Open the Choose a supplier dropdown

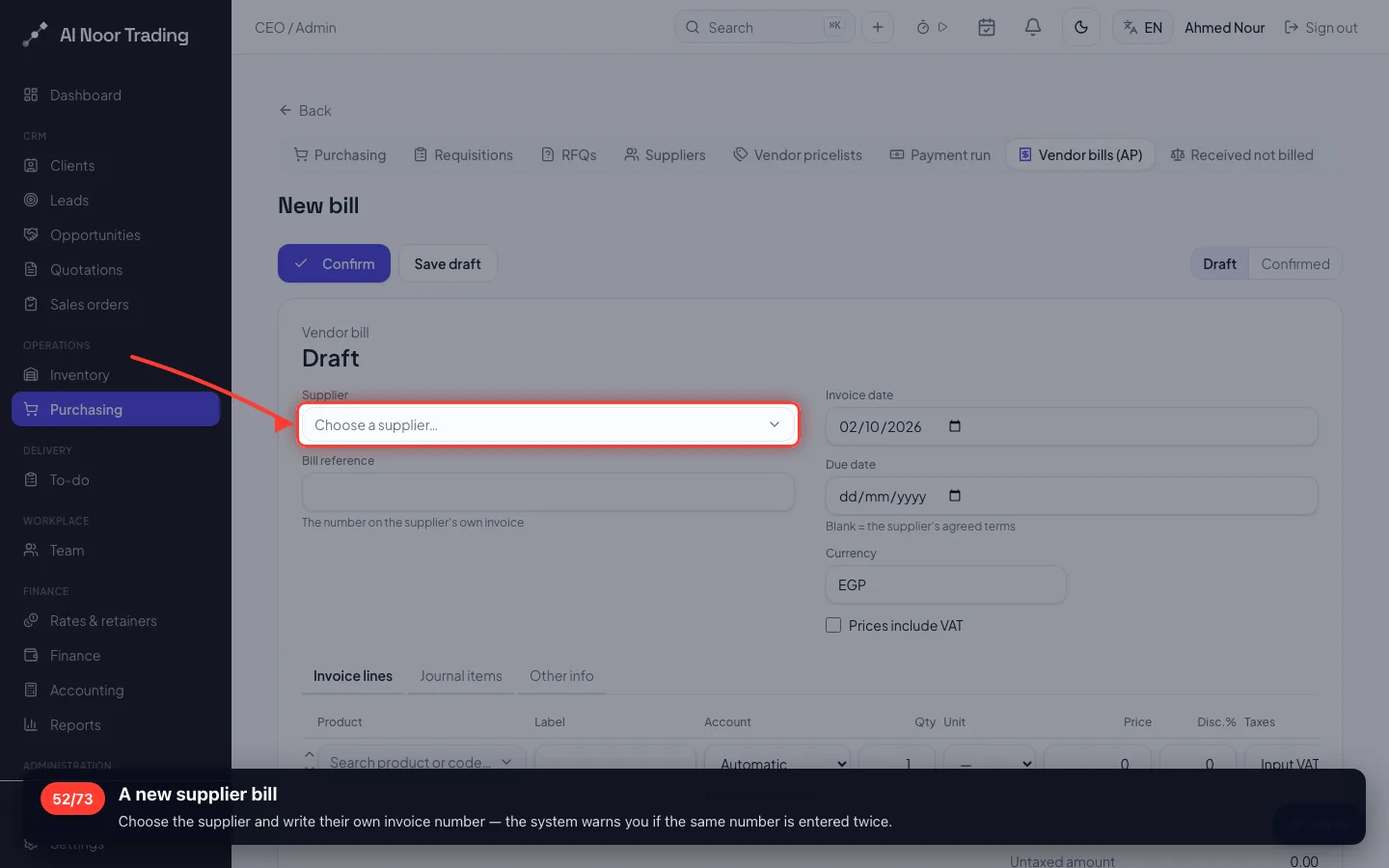tap(548, 424)
